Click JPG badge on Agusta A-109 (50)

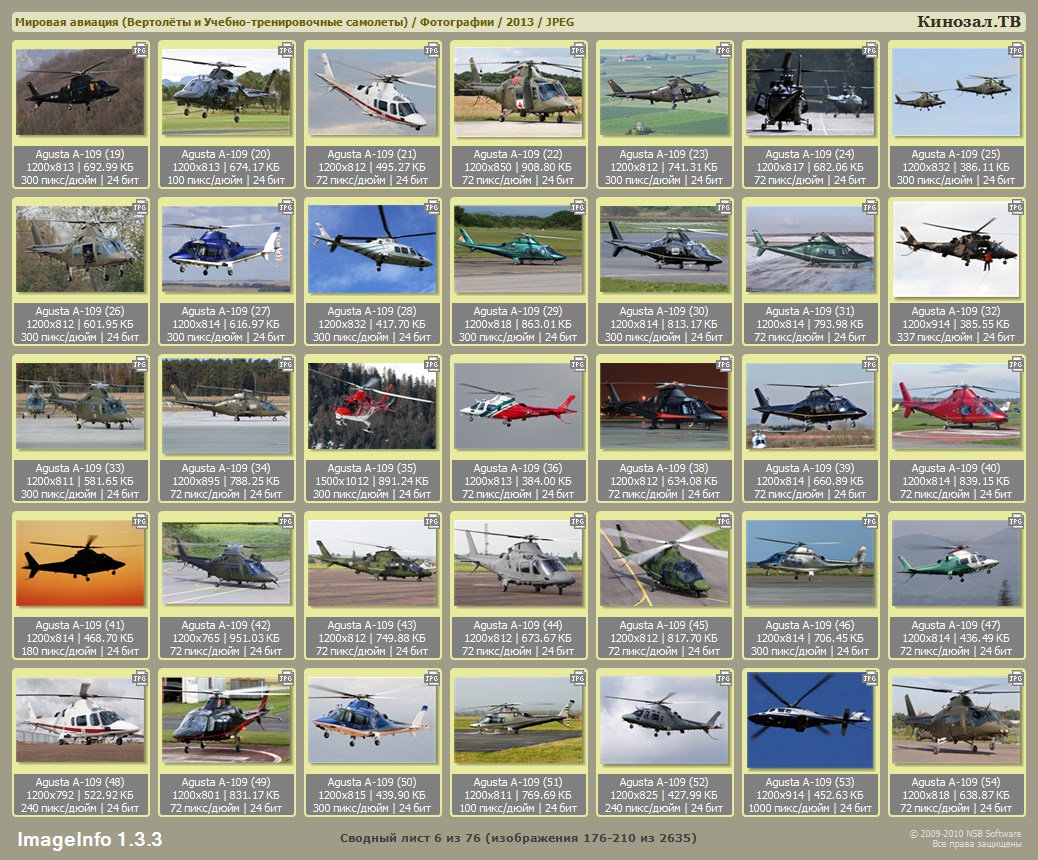pos(432,677)
